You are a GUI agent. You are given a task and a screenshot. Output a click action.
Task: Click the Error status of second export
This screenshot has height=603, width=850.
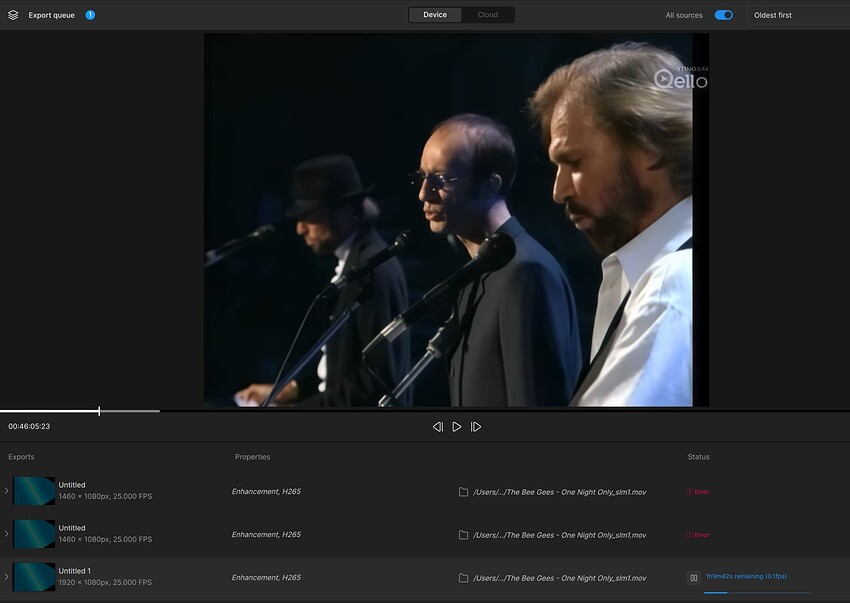tap(698, 535)
